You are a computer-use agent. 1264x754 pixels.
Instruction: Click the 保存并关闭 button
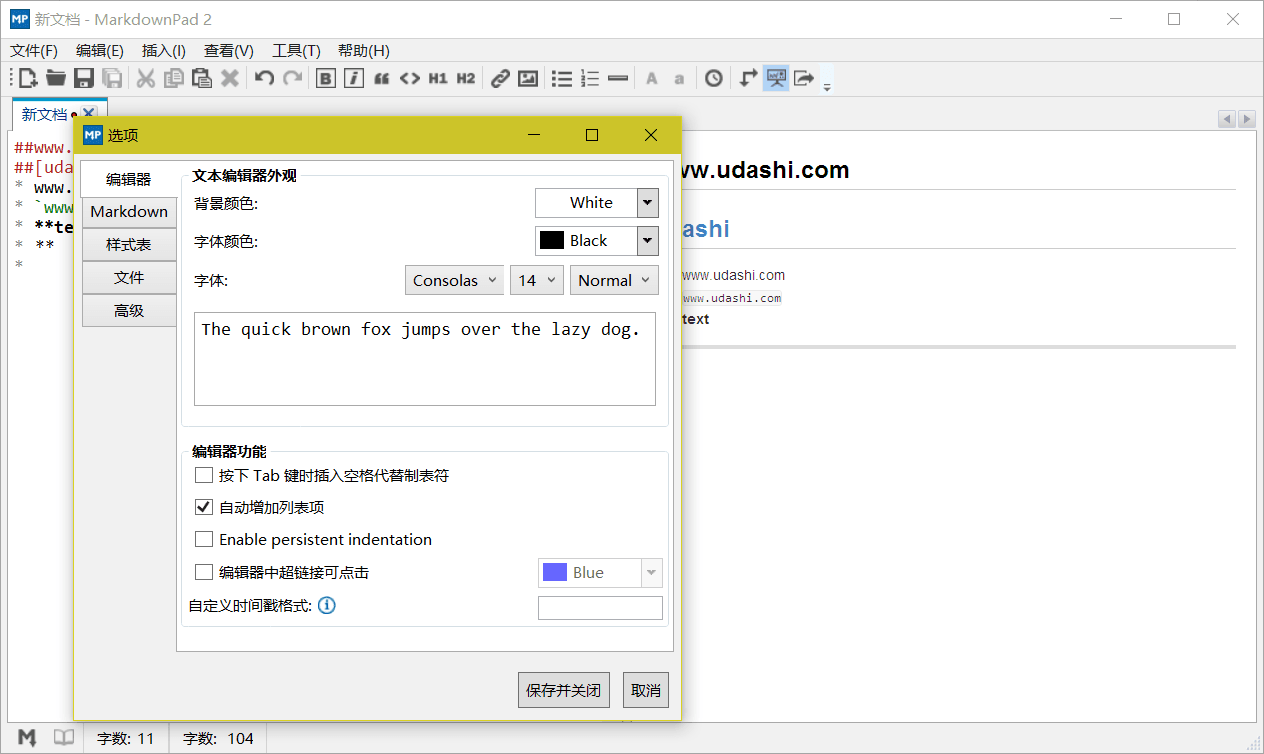(x=564, y=690)
